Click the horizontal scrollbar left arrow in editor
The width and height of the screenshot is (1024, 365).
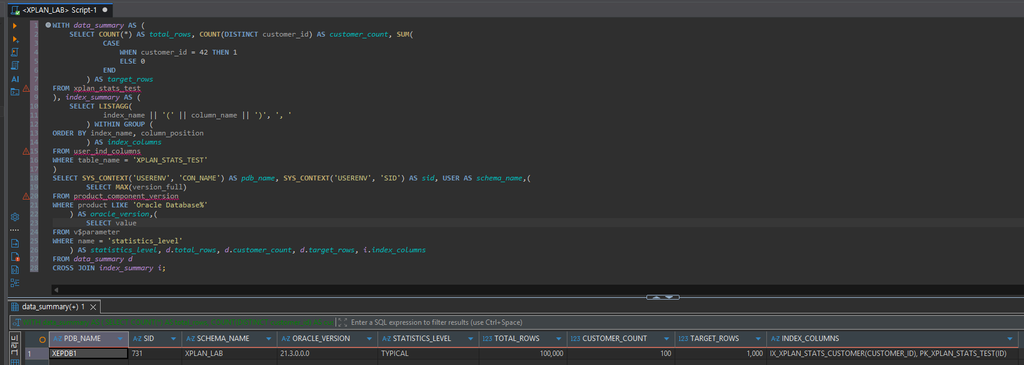click(x=56, y=289)
